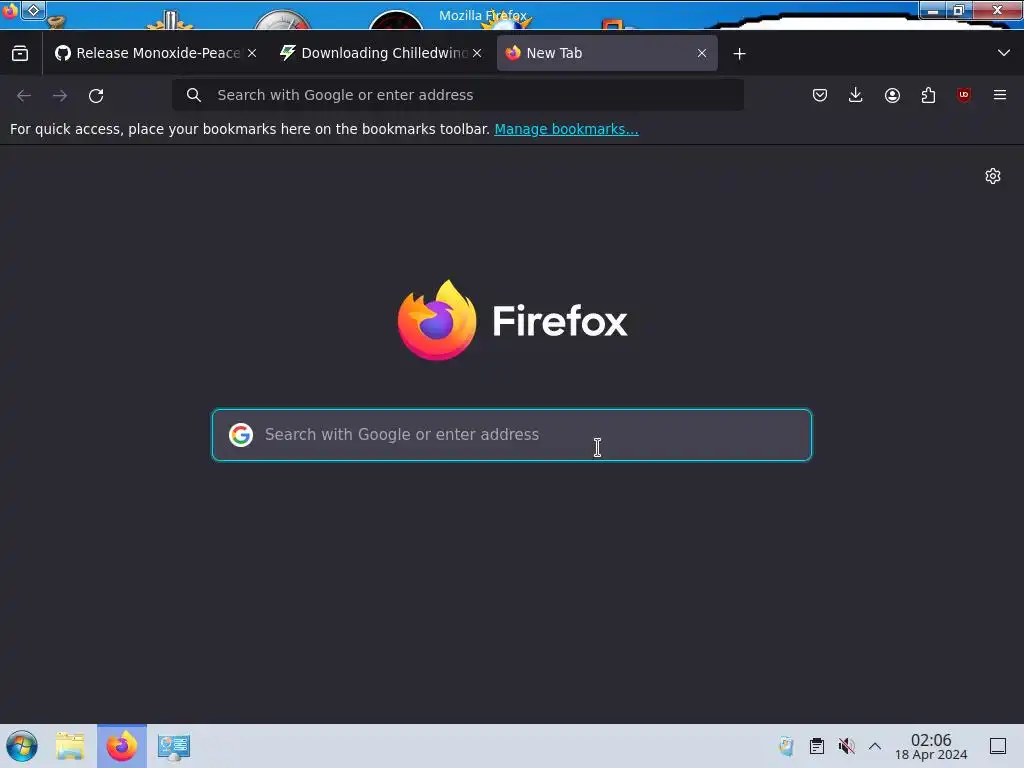Expand the list all tabs chevron
Image resolution: width=1024 pixels, height=768 pixels.
point(1004,53)
